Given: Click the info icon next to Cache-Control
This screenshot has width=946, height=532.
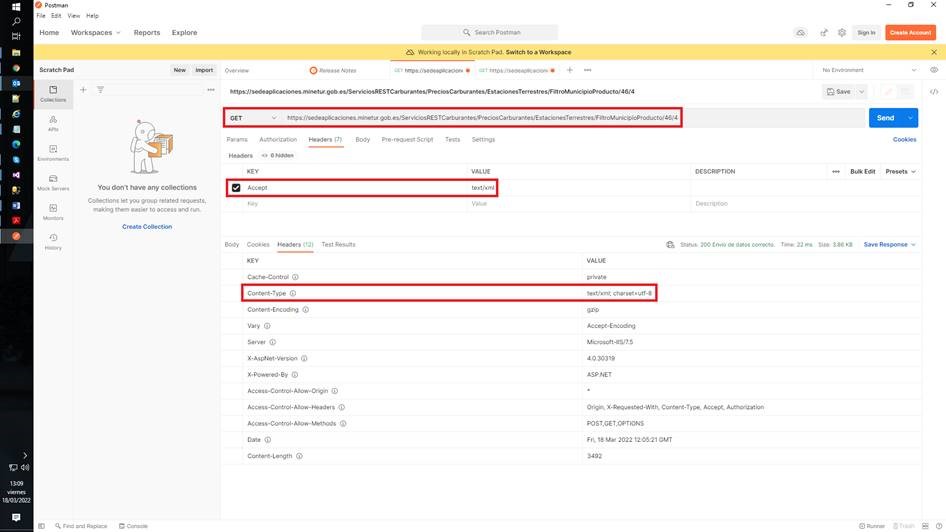Looking at the screenshot, I should coord(295,277).
